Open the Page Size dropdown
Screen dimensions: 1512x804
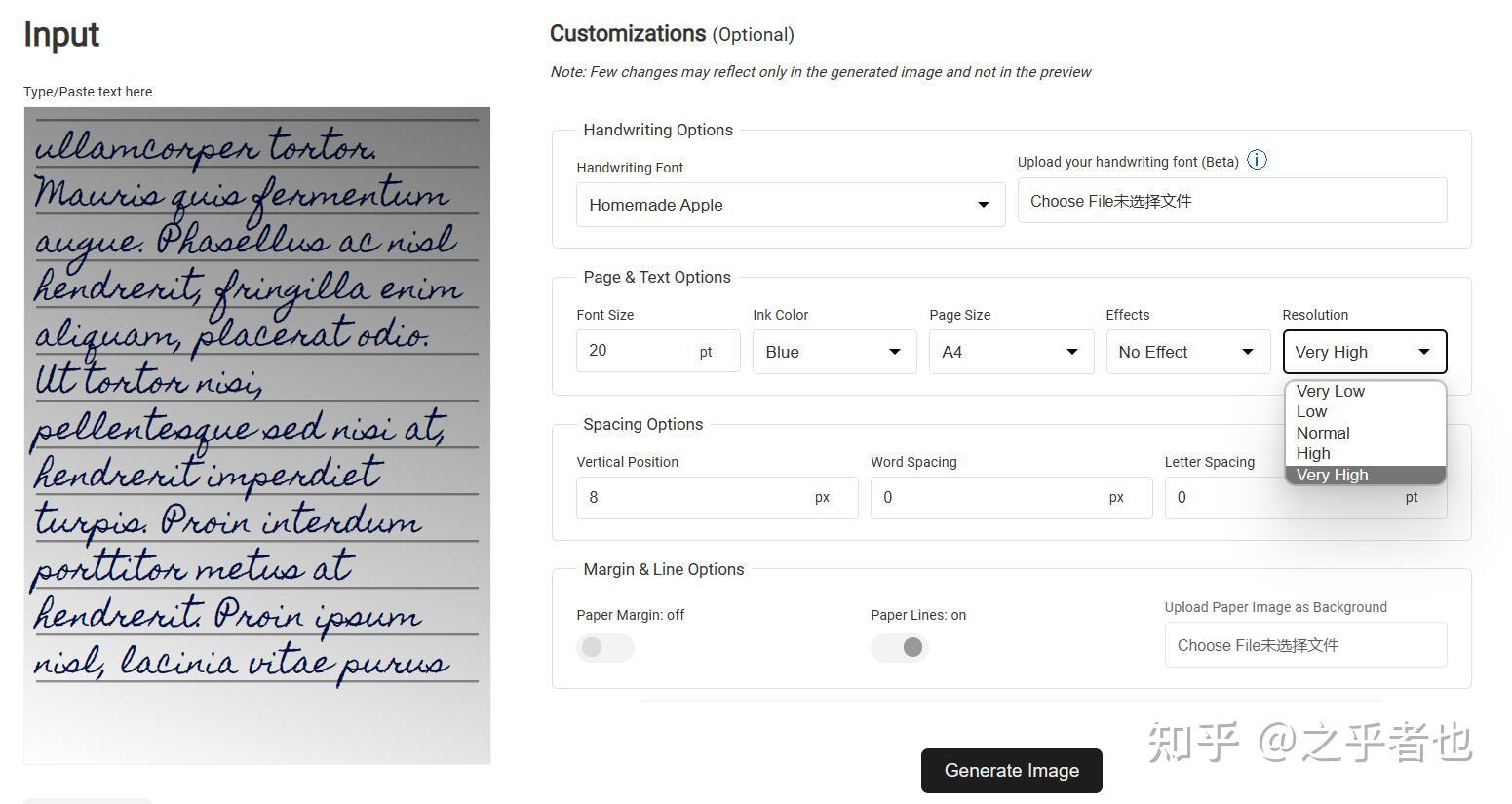tap(1010, 352)
